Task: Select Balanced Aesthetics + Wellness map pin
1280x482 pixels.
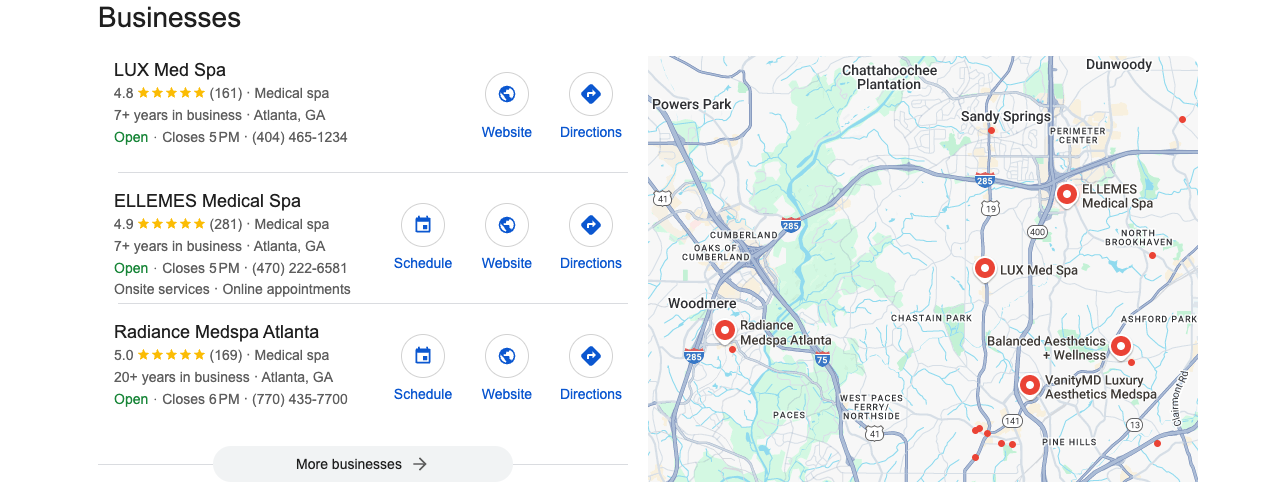Action: [1121, 346]
